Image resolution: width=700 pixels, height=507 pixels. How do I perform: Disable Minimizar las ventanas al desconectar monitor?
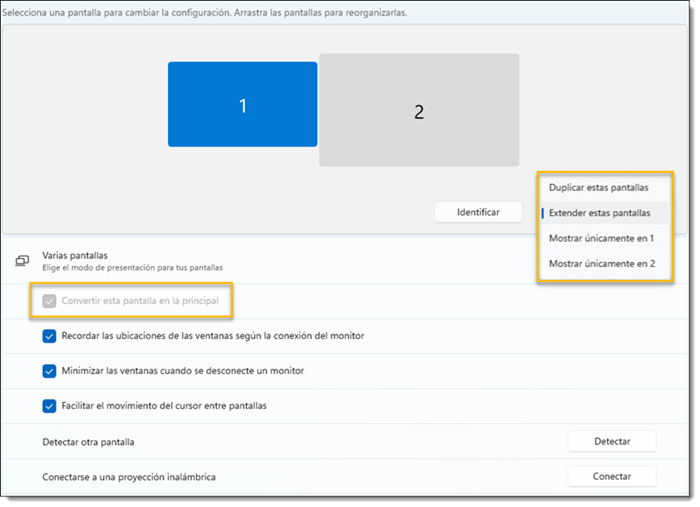pyautogui.click(x=50, y=371)
